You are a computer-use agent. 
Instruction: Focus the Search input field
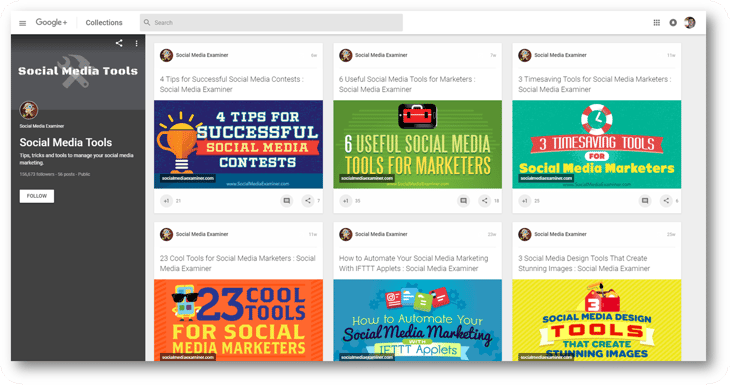pos(271,22)
